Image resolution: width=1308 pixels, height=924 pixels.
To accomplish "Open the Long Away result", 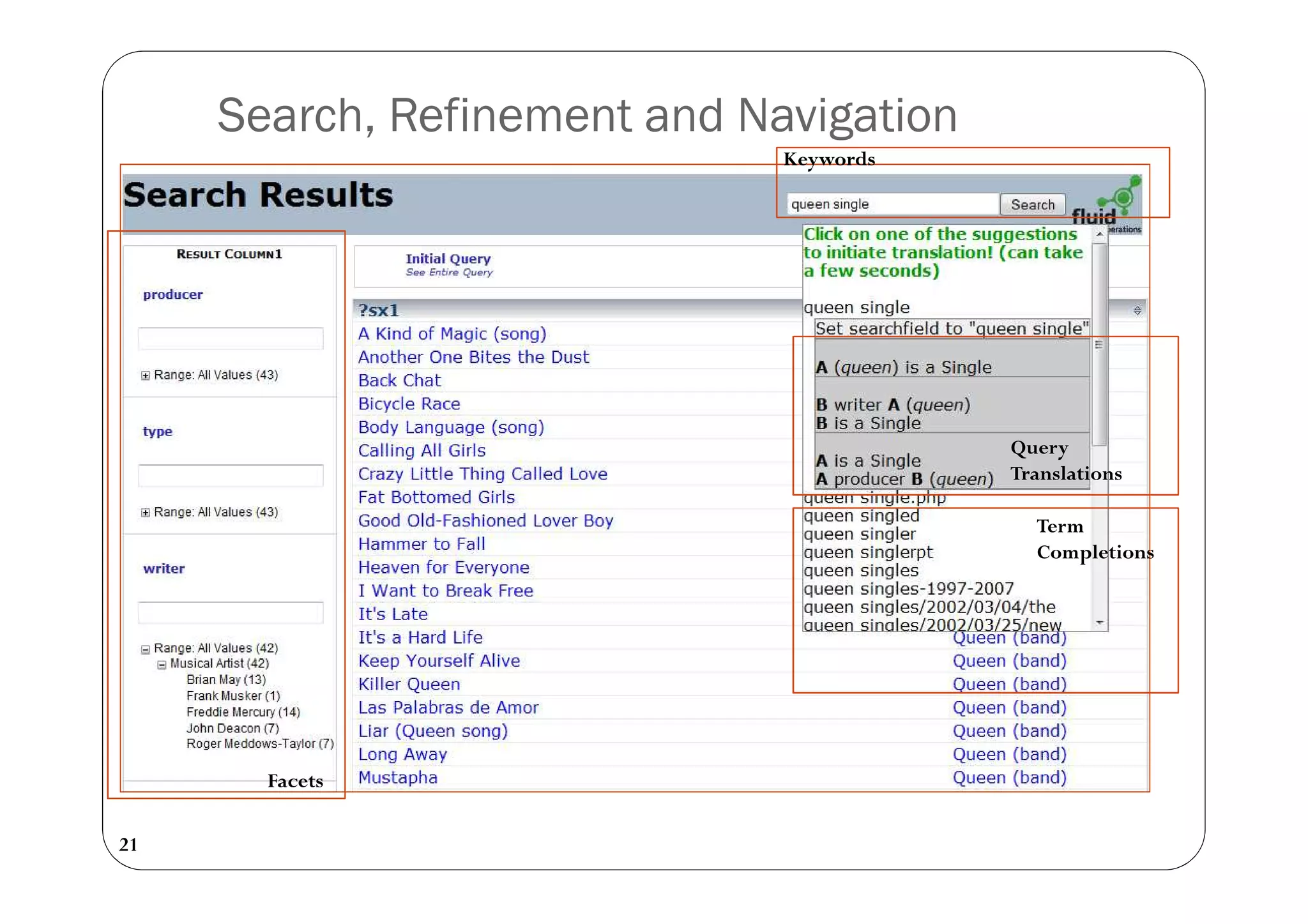I will pyautogui.click(x=402, y=755).
